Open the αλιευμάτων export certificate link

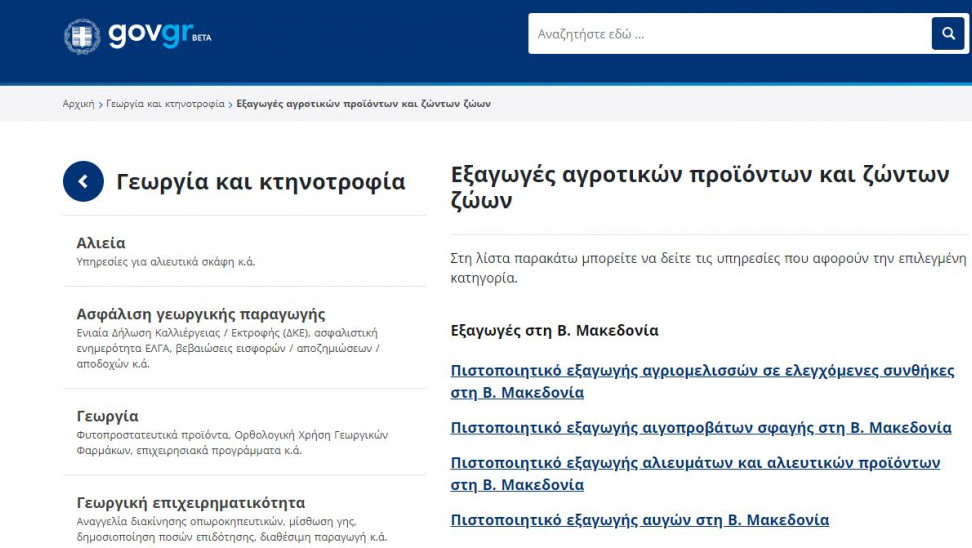(695, 463)
